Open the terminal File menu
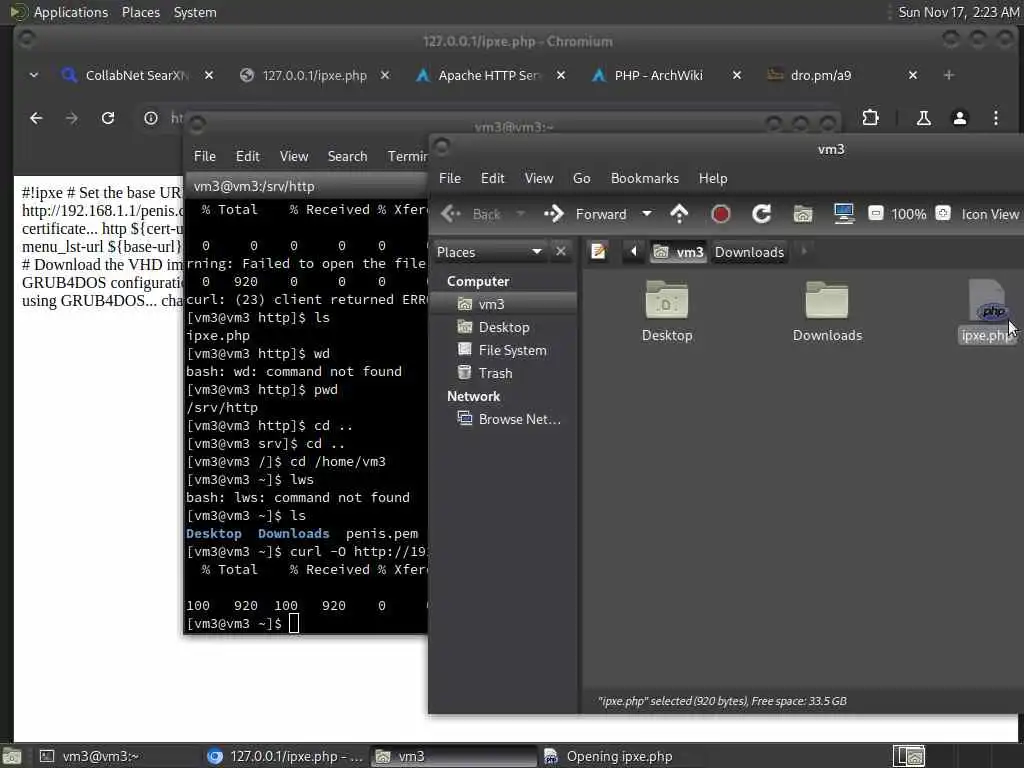 click(x=204, y=156)
